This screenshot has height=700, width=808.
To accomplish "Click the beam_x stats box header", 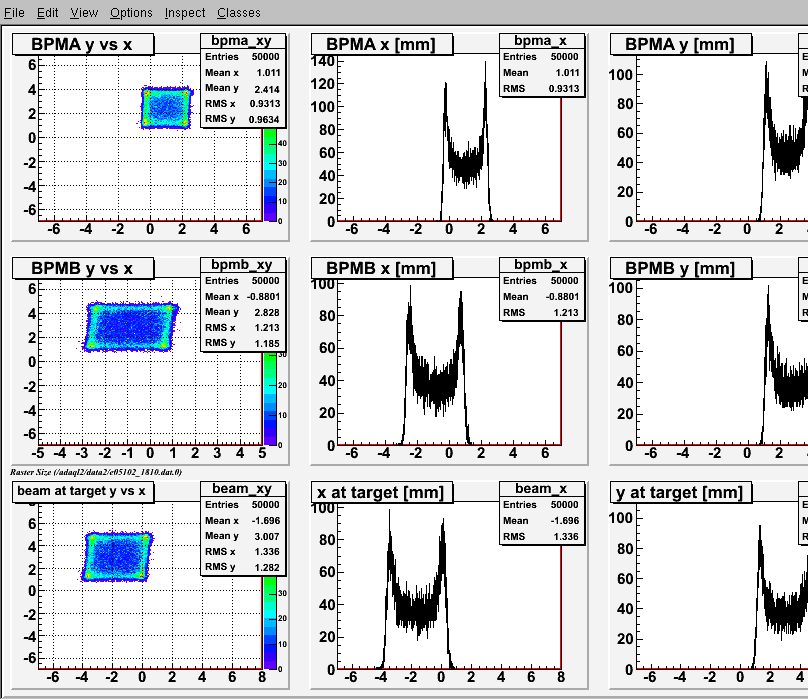I will 541,489.
